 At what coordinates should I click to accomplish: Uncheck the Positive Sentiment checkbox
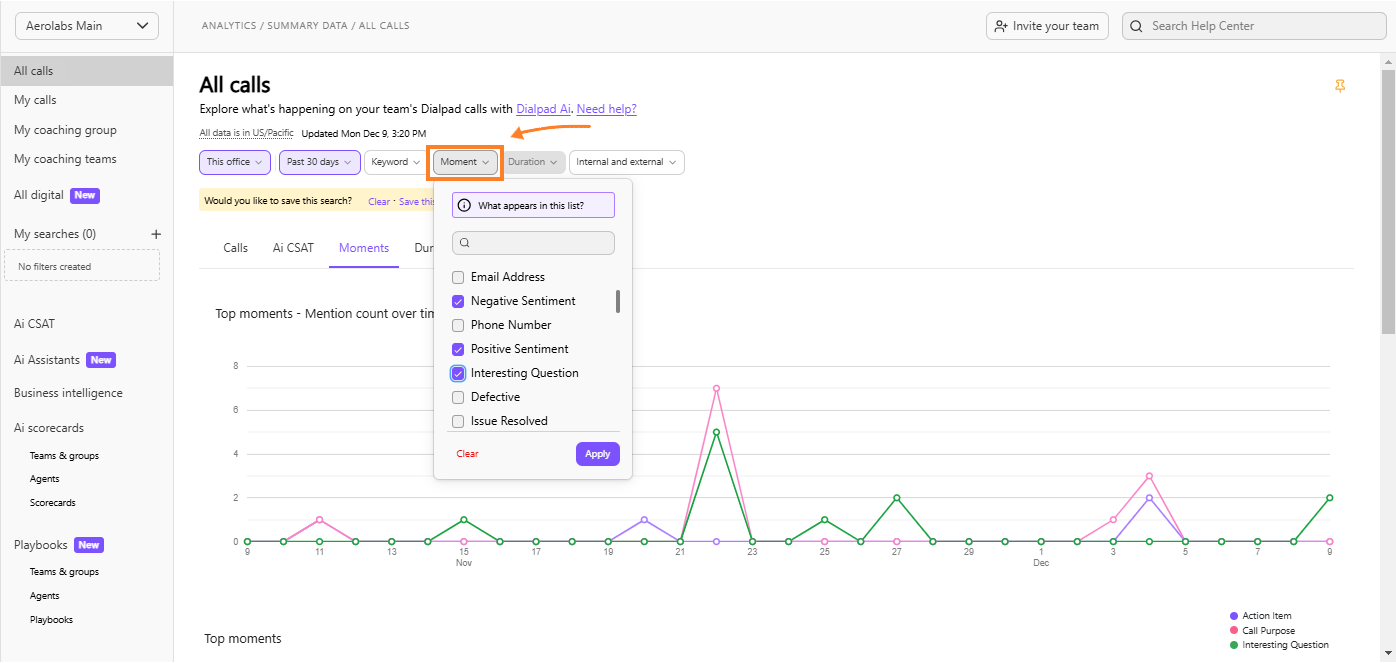[x=458, y=349]
